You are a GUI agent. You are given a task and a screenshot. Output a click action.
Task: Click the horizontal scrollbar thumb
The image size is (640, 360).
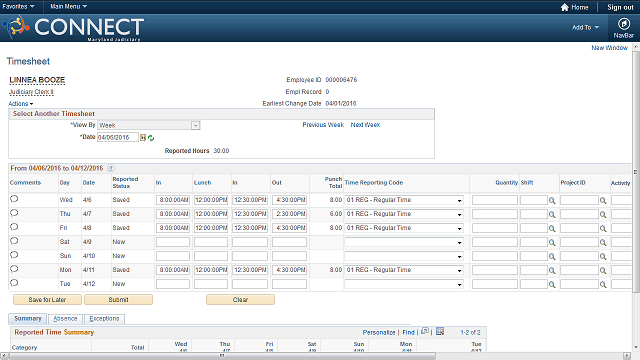tap(222, 356)
